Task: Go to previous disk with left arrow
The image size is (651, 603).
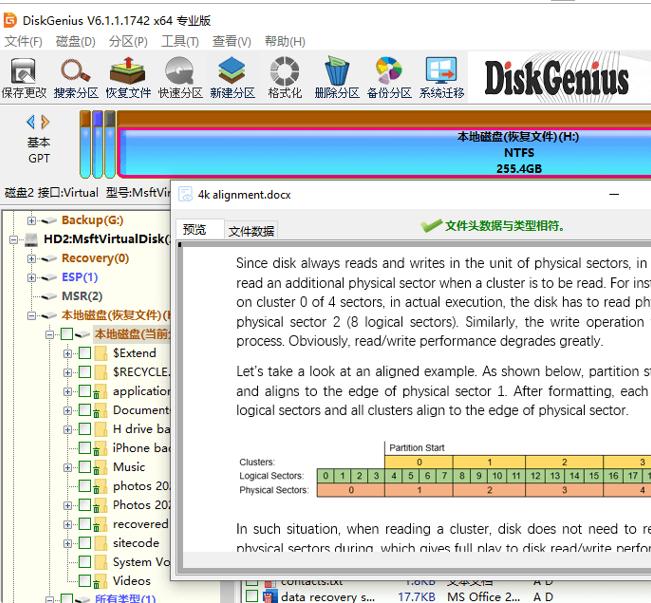Action: (x=31, y=122)
